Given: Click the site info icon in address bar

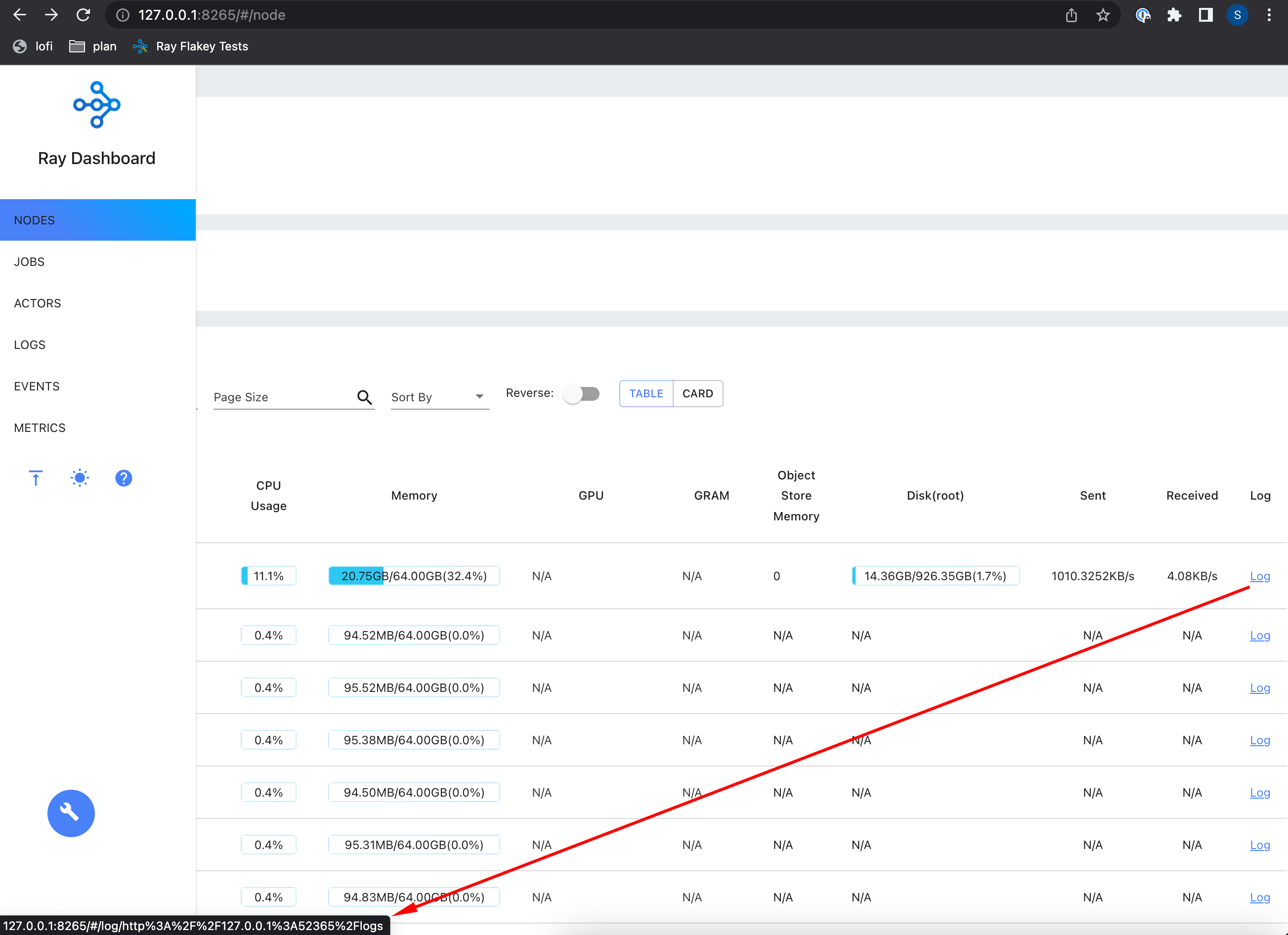Looking at the screenshot, I should [123, 15].
